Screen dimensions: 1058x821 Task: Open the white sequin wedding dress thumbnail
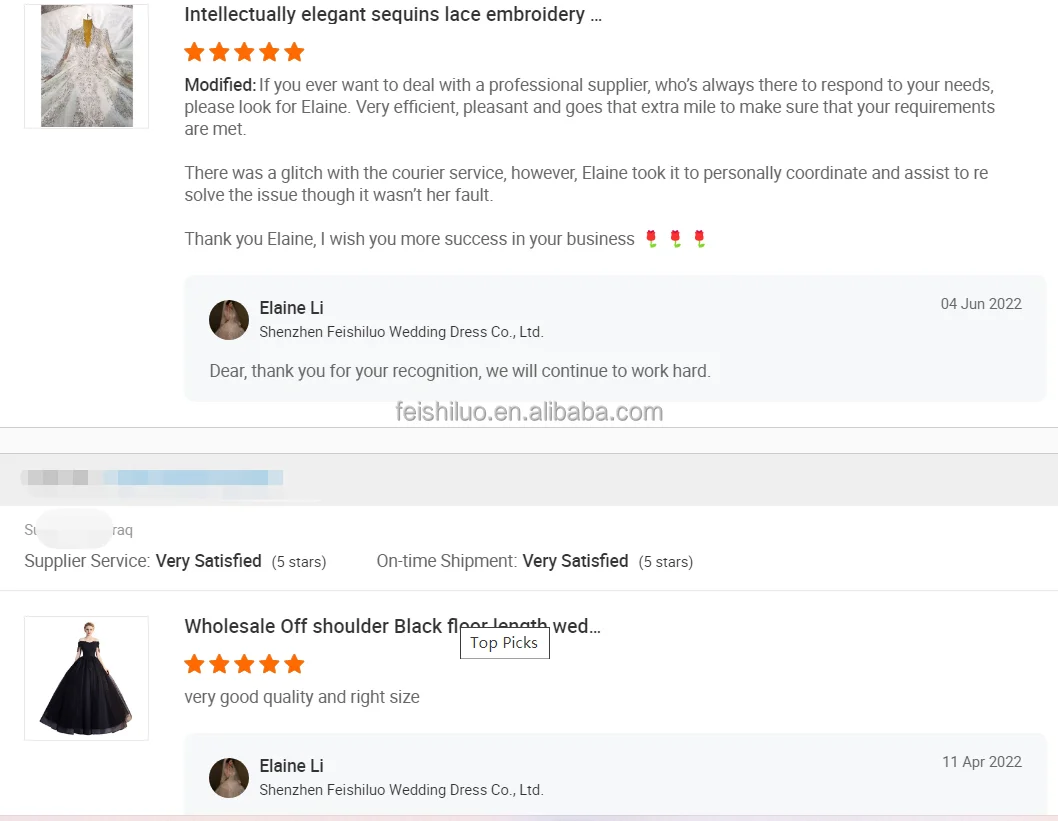[x=86, y=66]
